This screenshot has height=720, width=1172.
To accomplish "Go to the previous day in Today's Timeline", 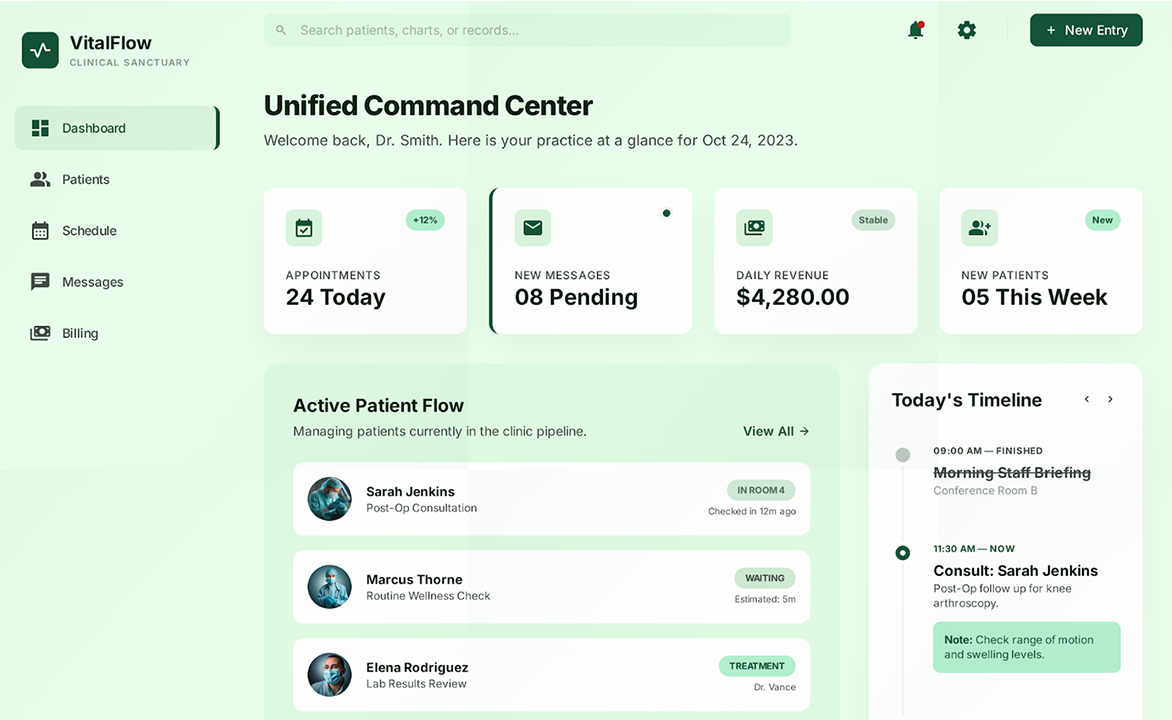I will (1086, 399).
